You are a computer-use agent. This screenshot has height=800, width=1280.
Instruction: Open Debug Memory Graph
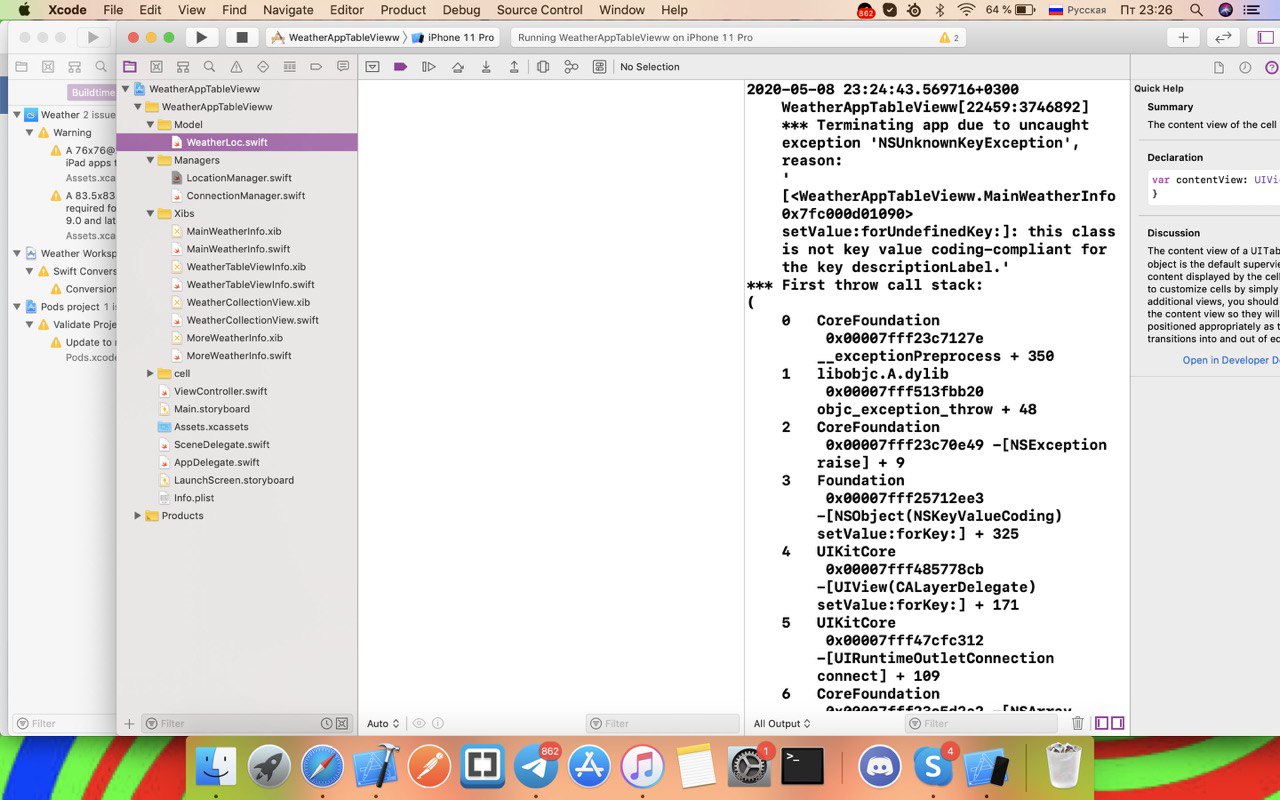571,67
